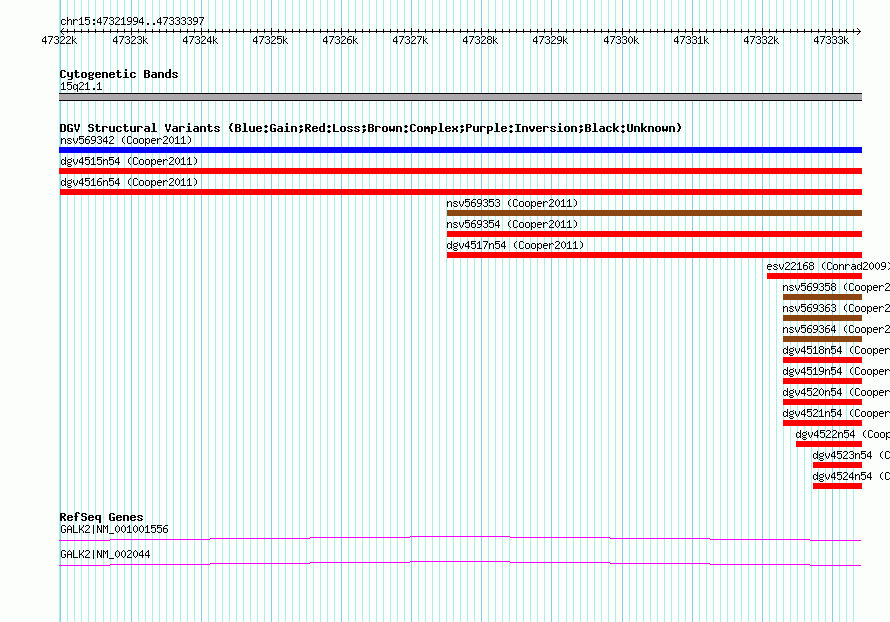Screen dimensions: 890x622
Task: Click the 47328k position on the ruler
Action: (x=480, y=40)
